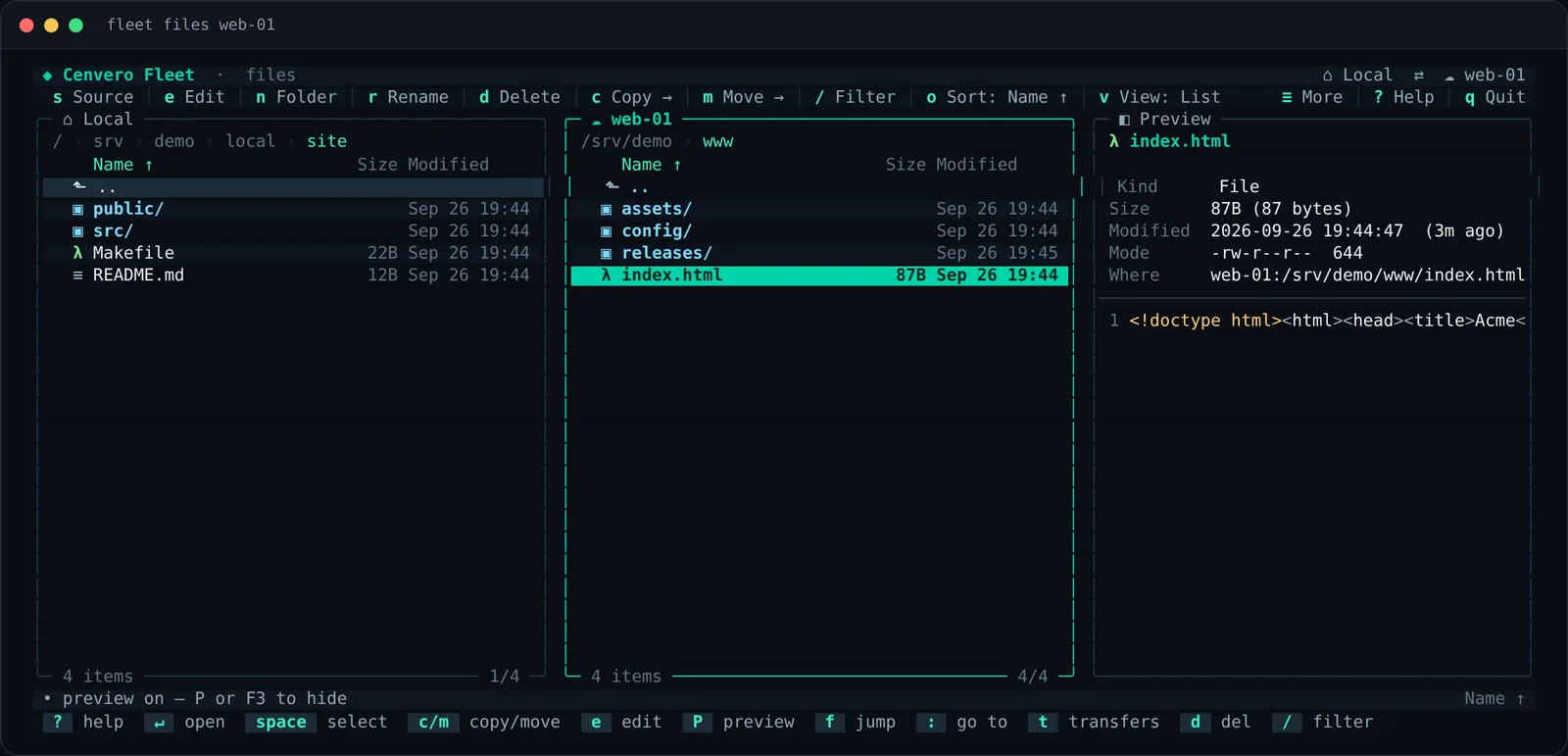This screenshot has width=1568, height=756.
Task: Go to parent directory in Local pane
Action: (293, 187)
